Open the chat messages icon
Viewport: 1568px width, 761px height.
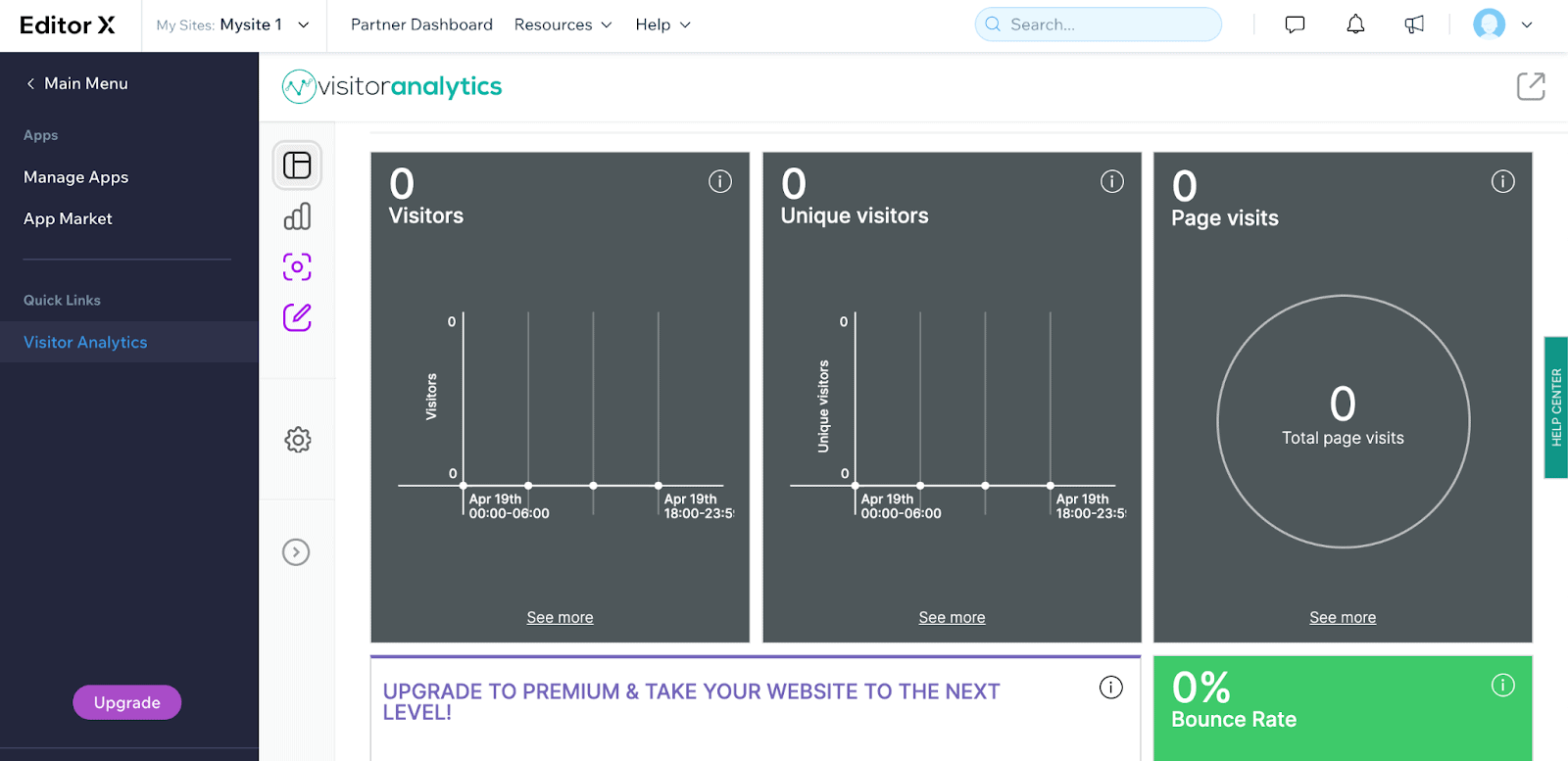click(1296, 24)
